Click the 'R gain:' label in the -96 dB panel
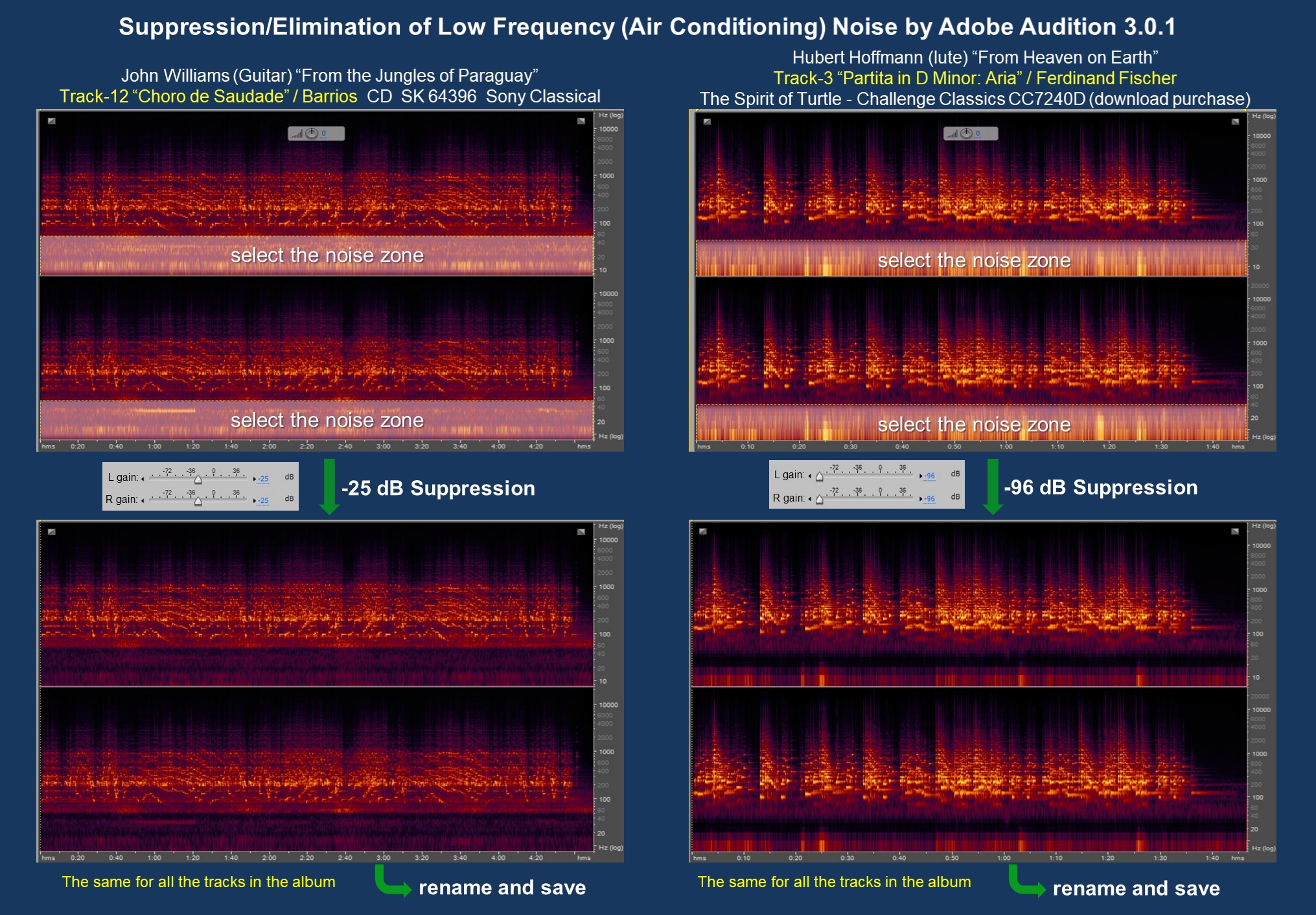 point(789,498)
